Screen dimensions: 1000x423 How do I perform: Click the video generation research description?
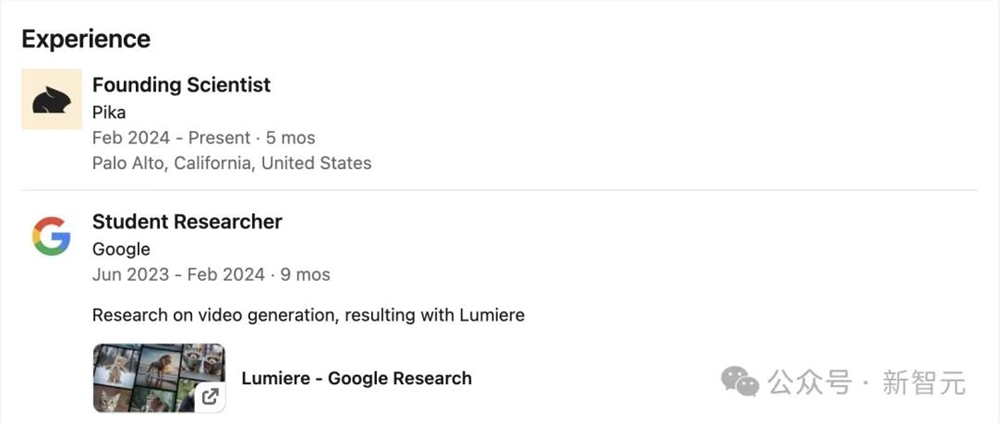pos(308,315)
